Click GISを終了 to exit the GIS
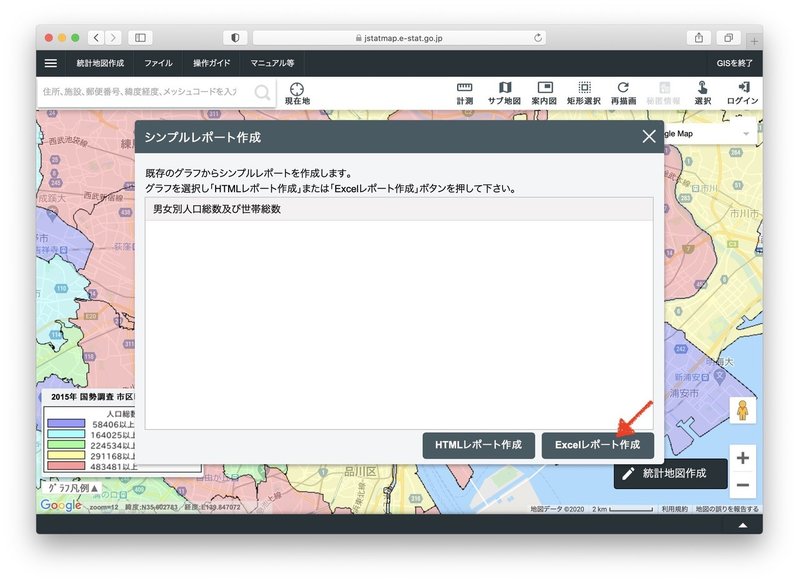This screenshot has height=583, width=800. pyautogui.click(x=734, y=63)
